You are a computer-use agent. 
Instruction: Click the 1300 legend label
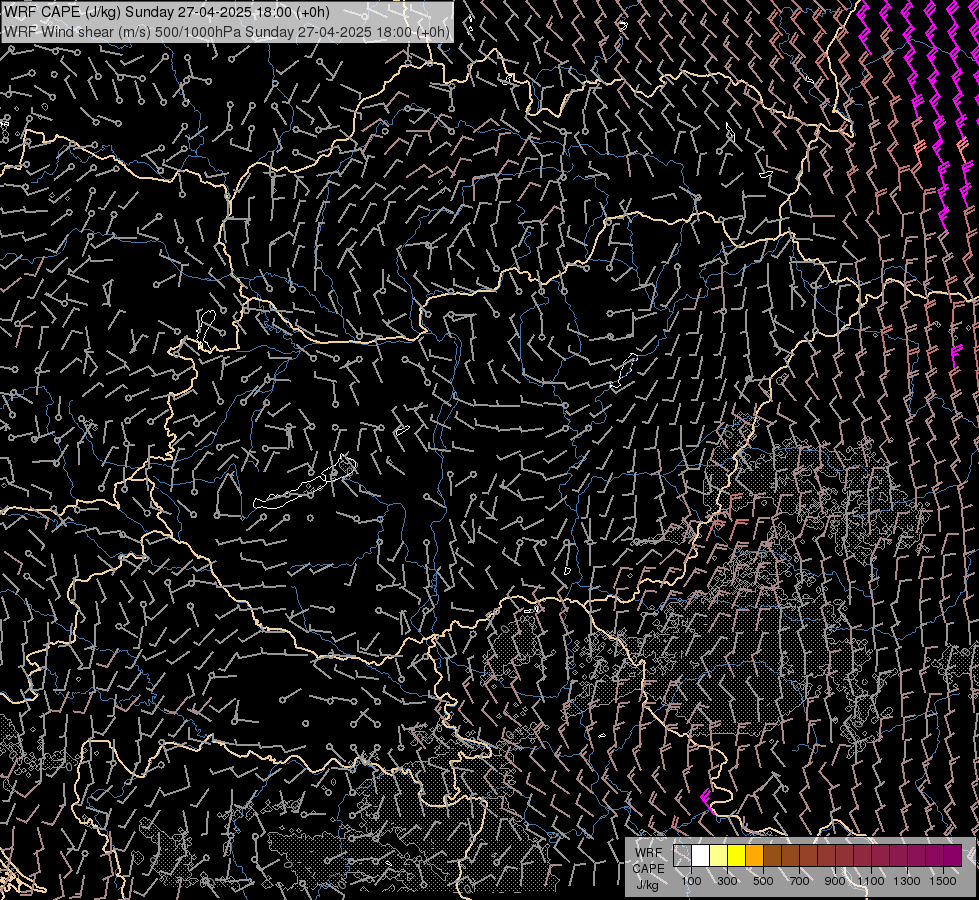pos(907,881)
